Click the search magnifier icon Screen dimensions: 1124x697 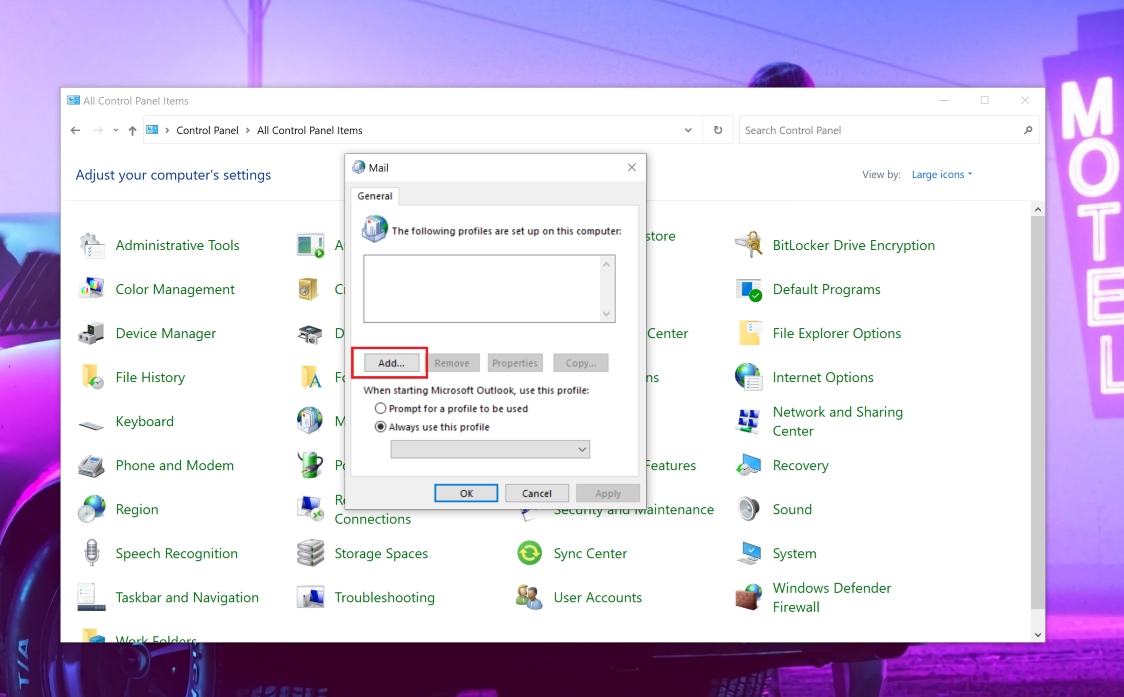tap(1027, 130)
